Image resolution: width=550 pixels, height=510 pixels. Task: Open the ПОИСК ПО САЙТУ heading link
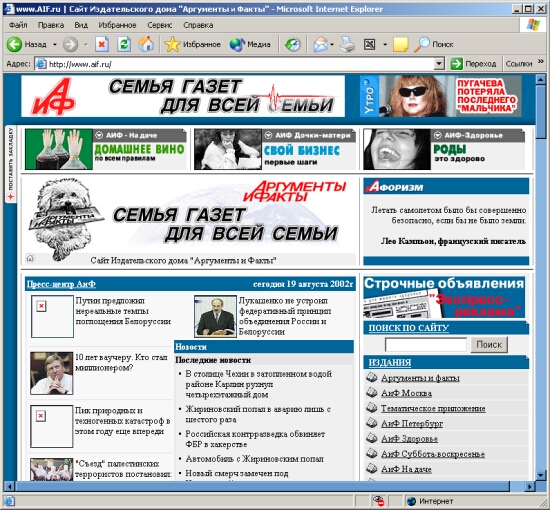pyautogui.click(x=409, y=328)
